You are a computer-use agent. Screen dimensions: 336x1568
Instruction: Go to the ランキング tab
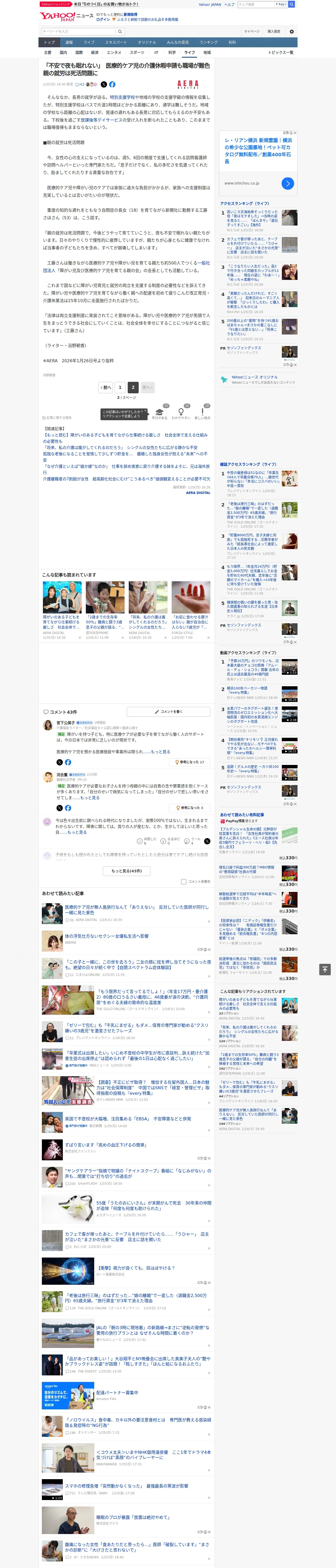[x=209, y=43]
